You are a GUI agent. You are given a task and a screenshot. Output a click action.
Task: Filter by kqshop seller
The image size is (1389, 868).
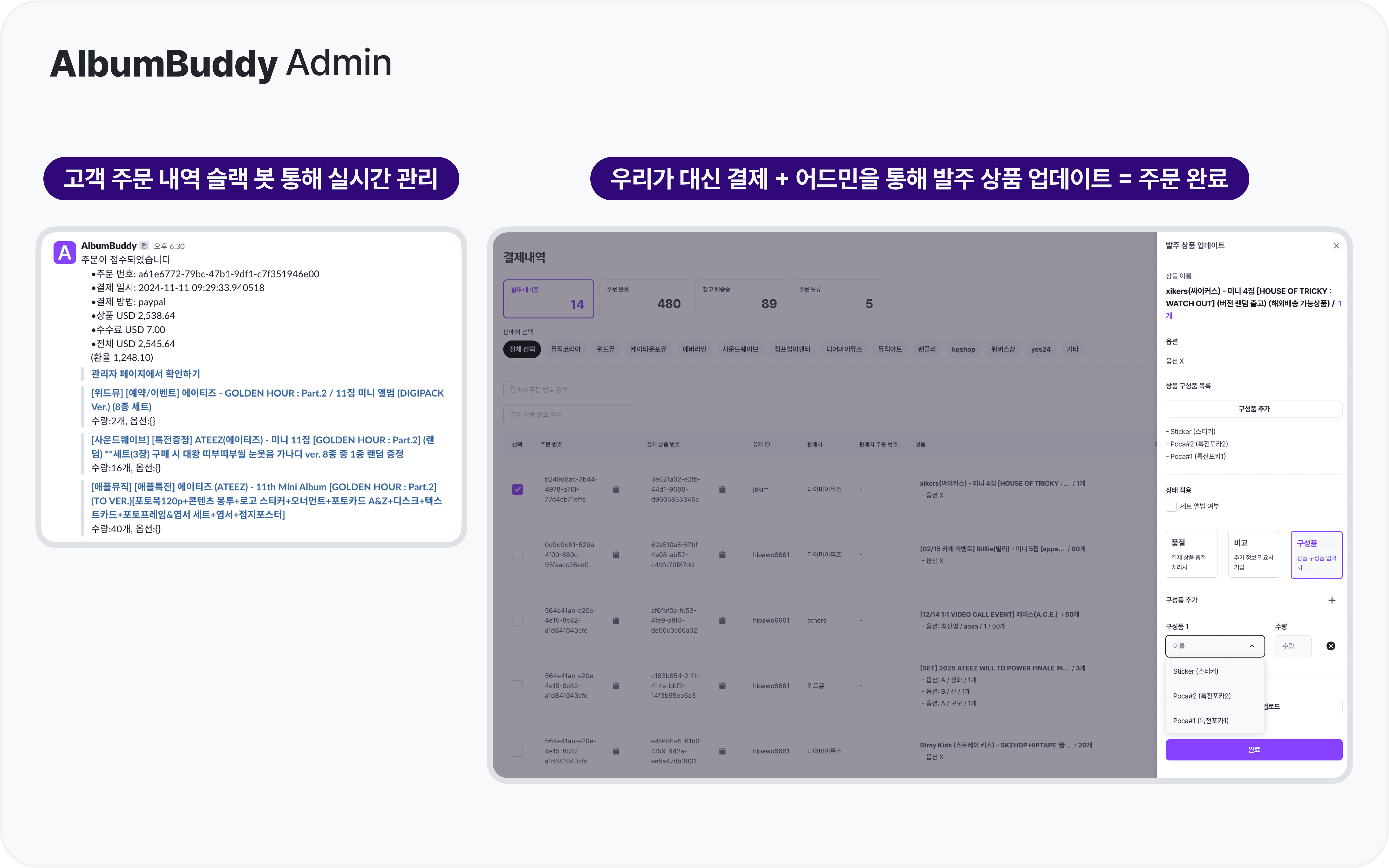point(963,349)
